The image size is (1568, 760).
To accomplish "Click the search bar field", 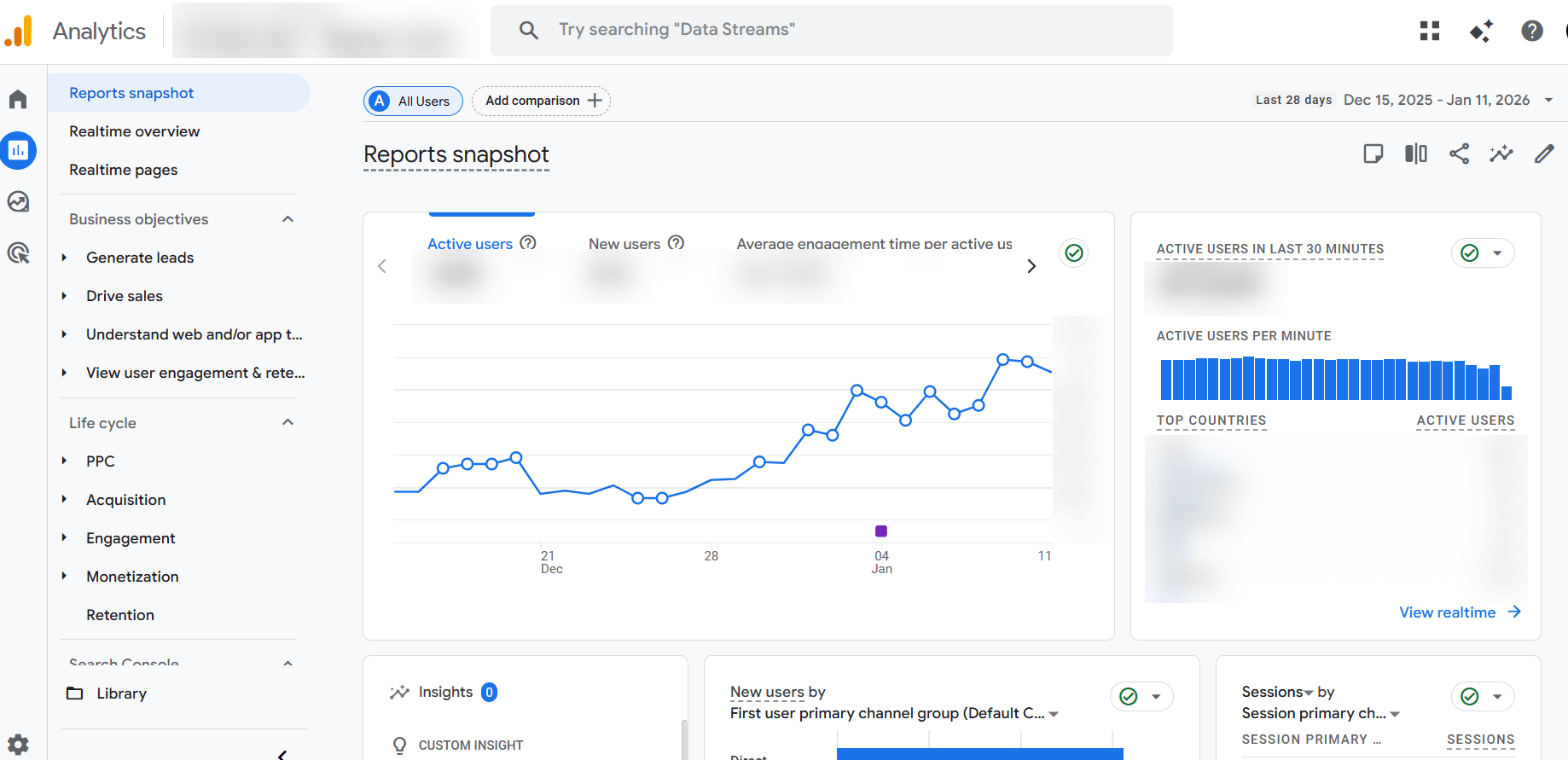I will (x=832, y=31).
